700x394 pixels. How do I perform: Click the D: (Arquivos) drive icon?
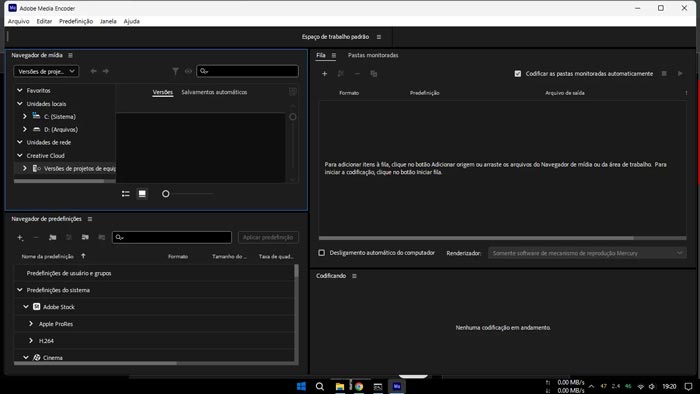click(x=37, y=129)
